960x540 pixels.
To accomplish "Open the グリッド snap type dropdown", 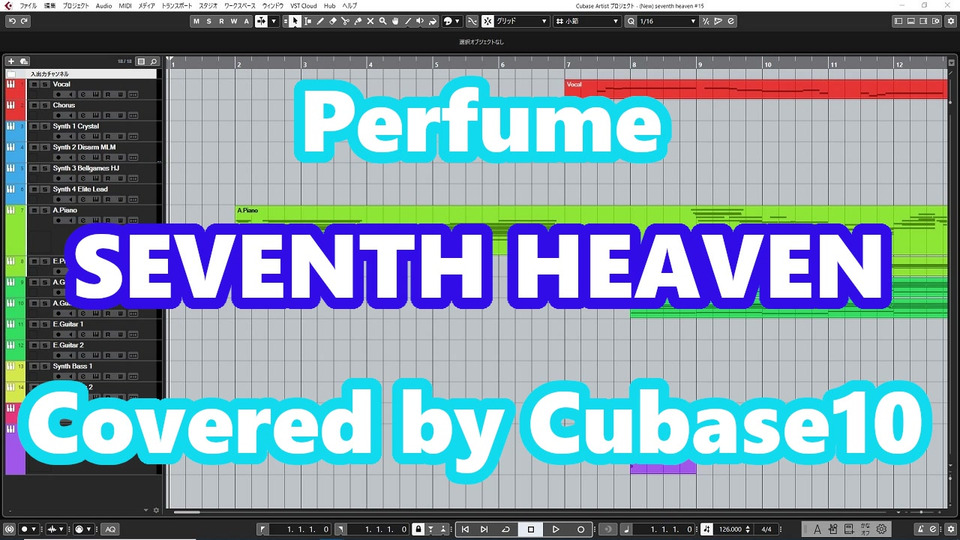I will (521, 21).
